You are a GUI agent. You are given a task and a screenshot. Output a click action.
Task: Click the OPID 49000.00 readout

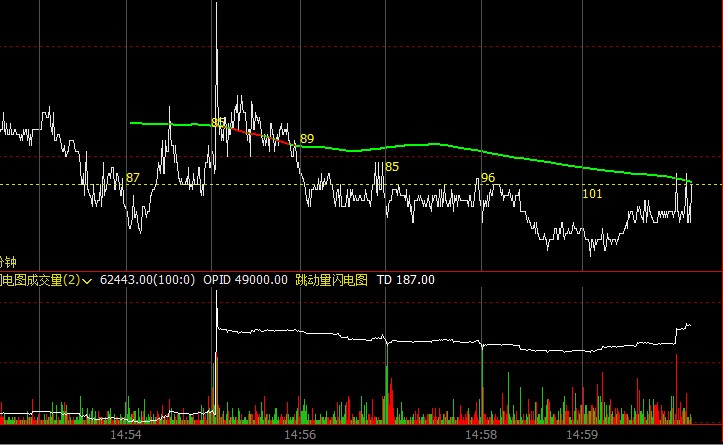pos(245,280)
